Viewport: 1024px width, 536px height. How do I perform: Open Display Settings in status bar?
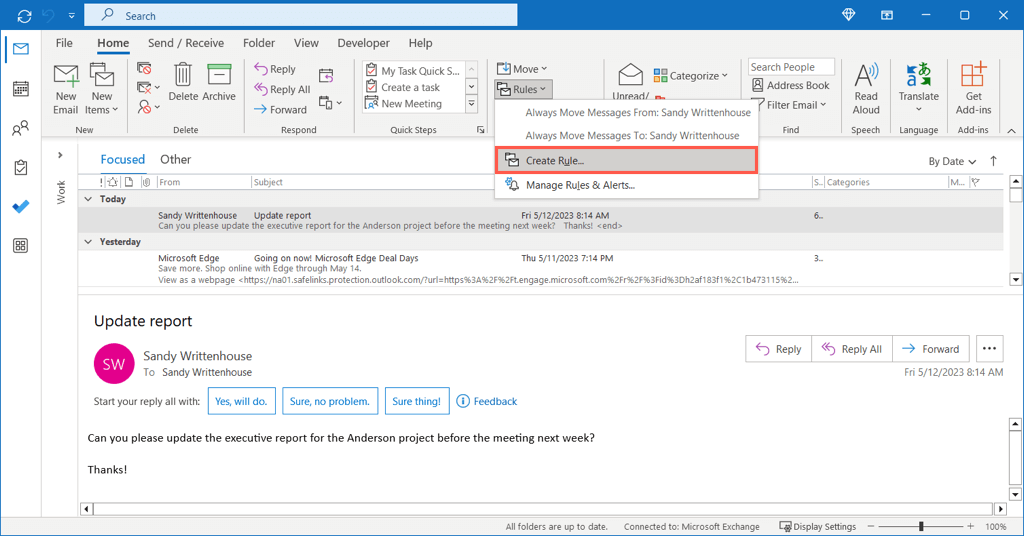coord(818,526)
